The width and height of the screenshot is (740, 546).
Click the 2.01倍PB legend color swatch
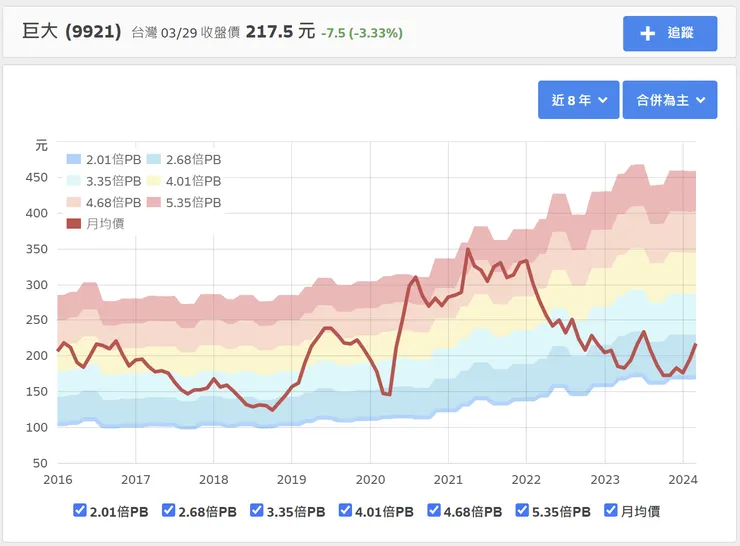click(x=73, y=159)
